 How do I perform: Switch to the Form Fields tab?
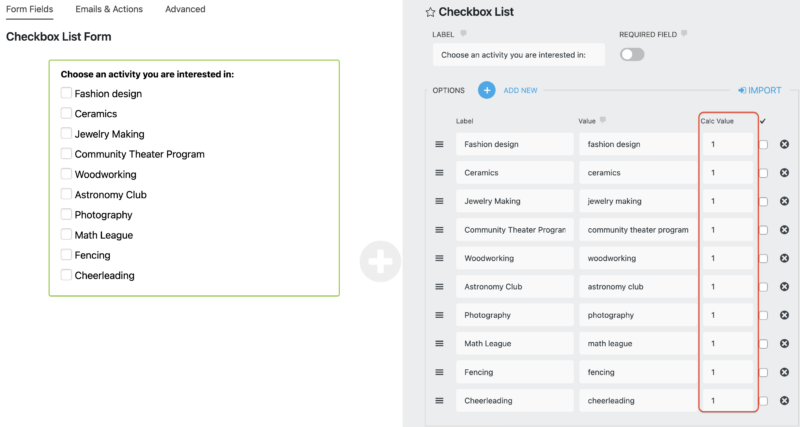pyautogui.click(x=30, y=9)
